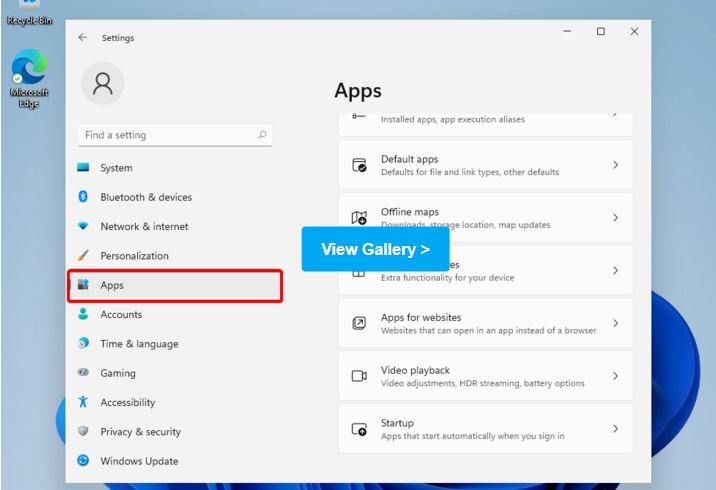This screenshot has height=490, width=716.
Task: Click the Gaming controller icon
Action: click(83, 372)
